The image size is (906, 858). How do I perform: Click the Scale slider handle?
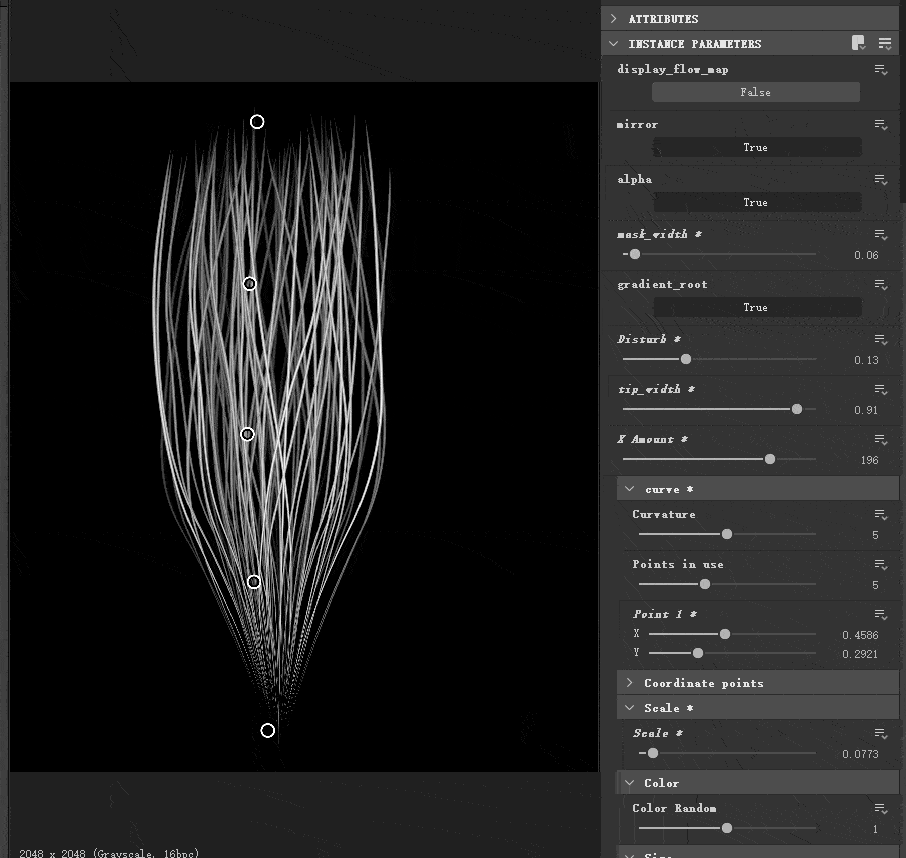[x=653, y=753]
